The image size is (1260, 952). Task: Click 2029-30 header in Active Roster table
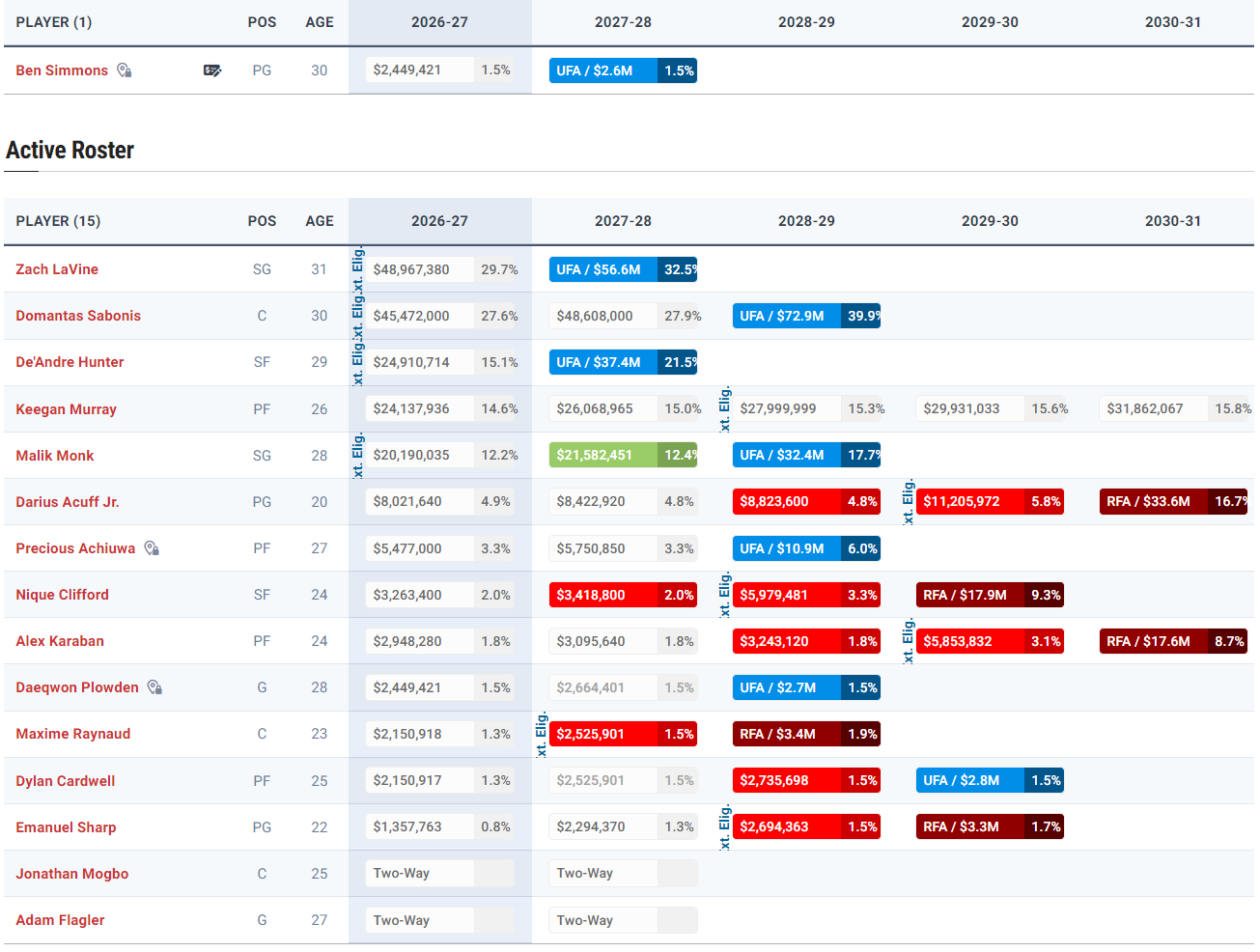[990, 221]
